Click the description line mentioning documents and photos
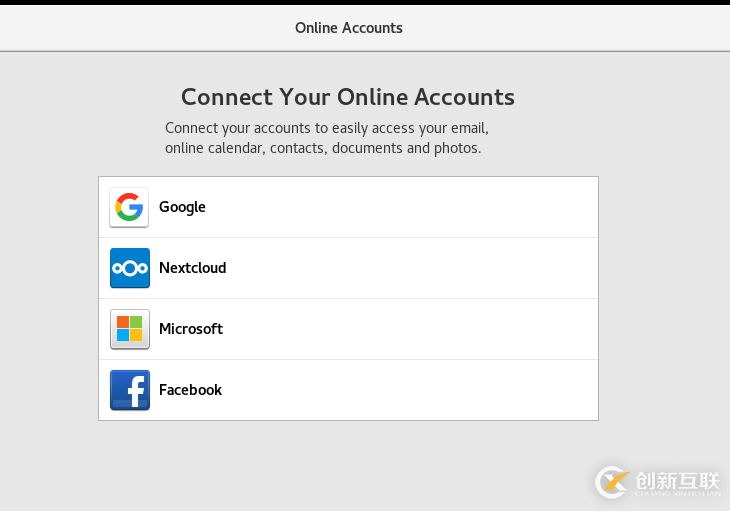This screenshot has height=511, width=730. point(322,148)
